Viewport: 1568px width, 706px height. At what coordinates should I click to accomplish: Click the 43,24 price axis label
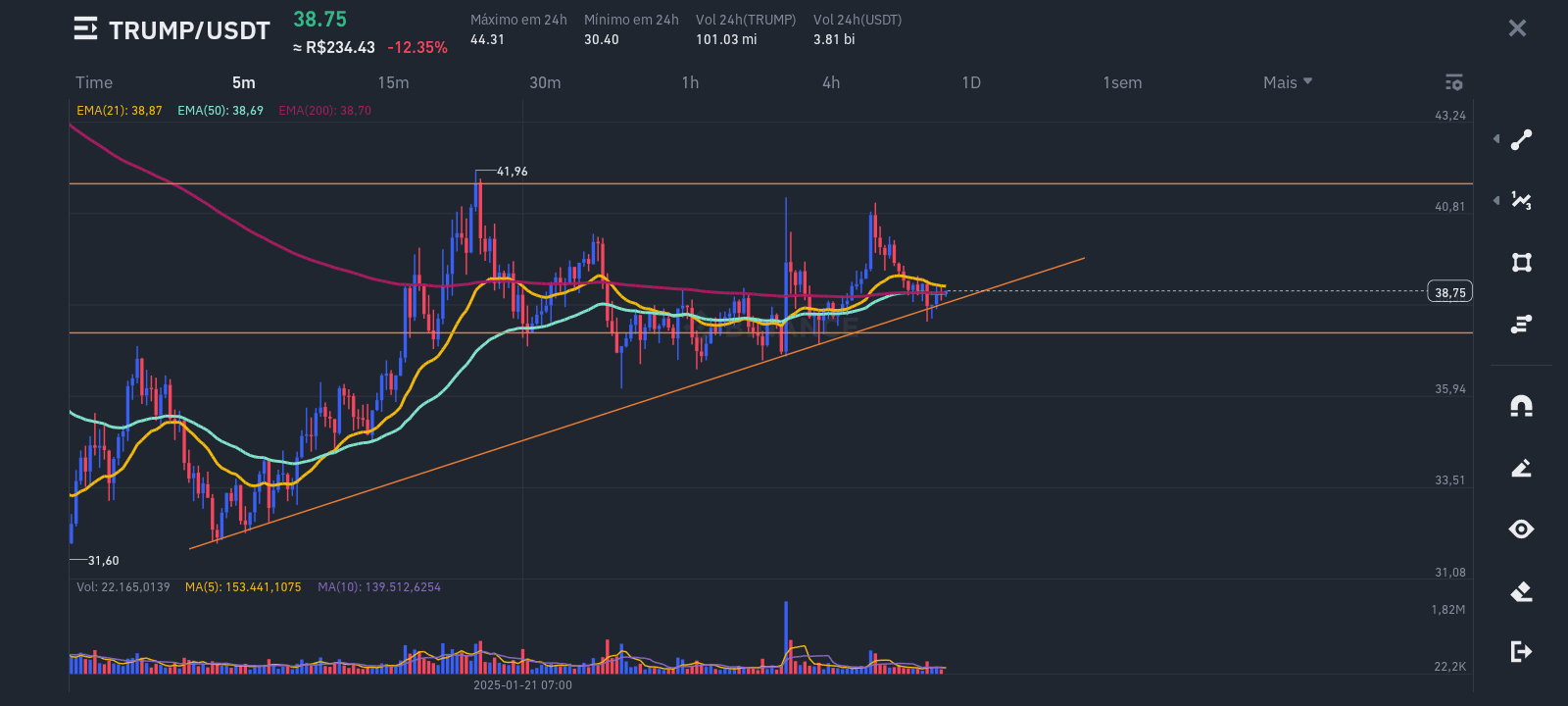click(1450, 116)
